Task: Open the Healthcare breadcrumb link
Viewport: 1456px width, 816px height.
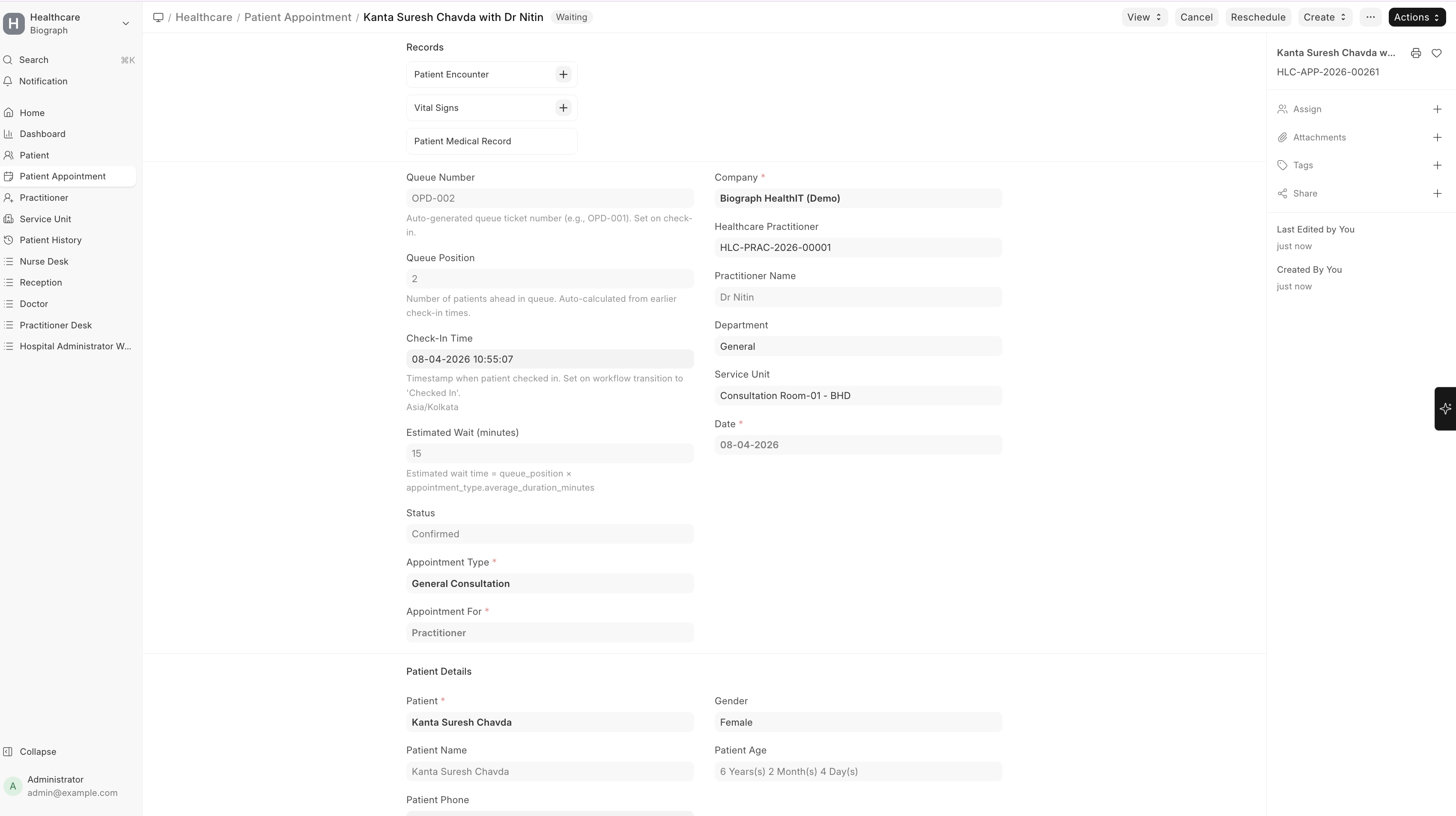Action: [x=203, y=17]
